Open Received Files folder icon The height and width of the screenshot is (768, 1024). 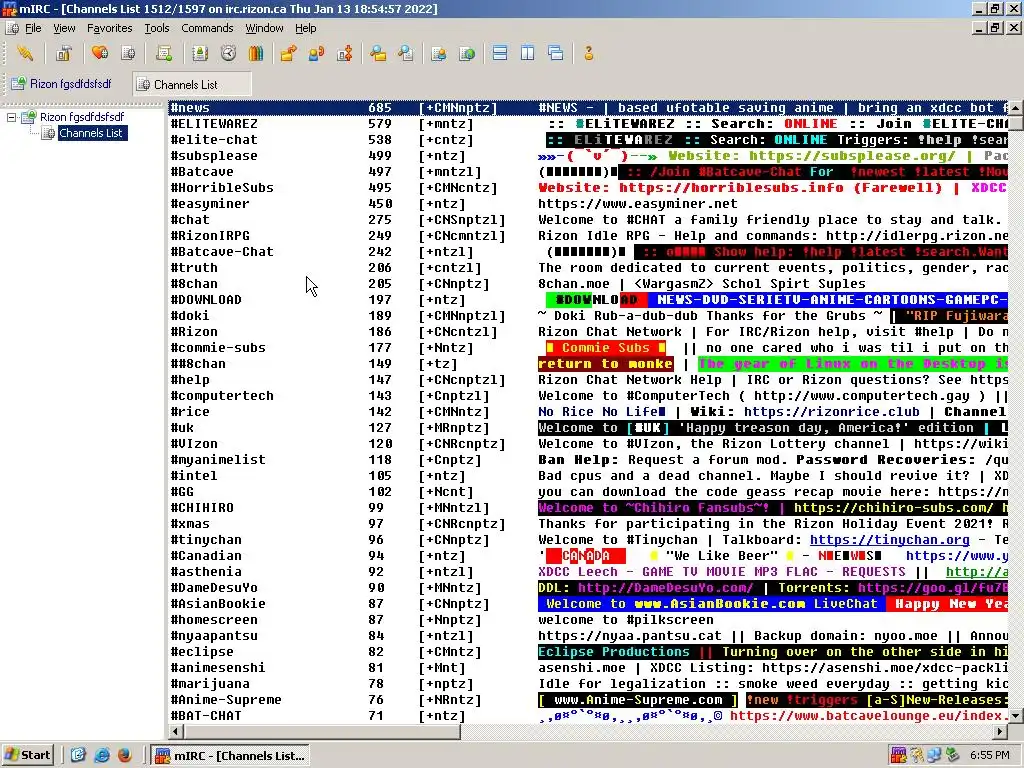377,53
